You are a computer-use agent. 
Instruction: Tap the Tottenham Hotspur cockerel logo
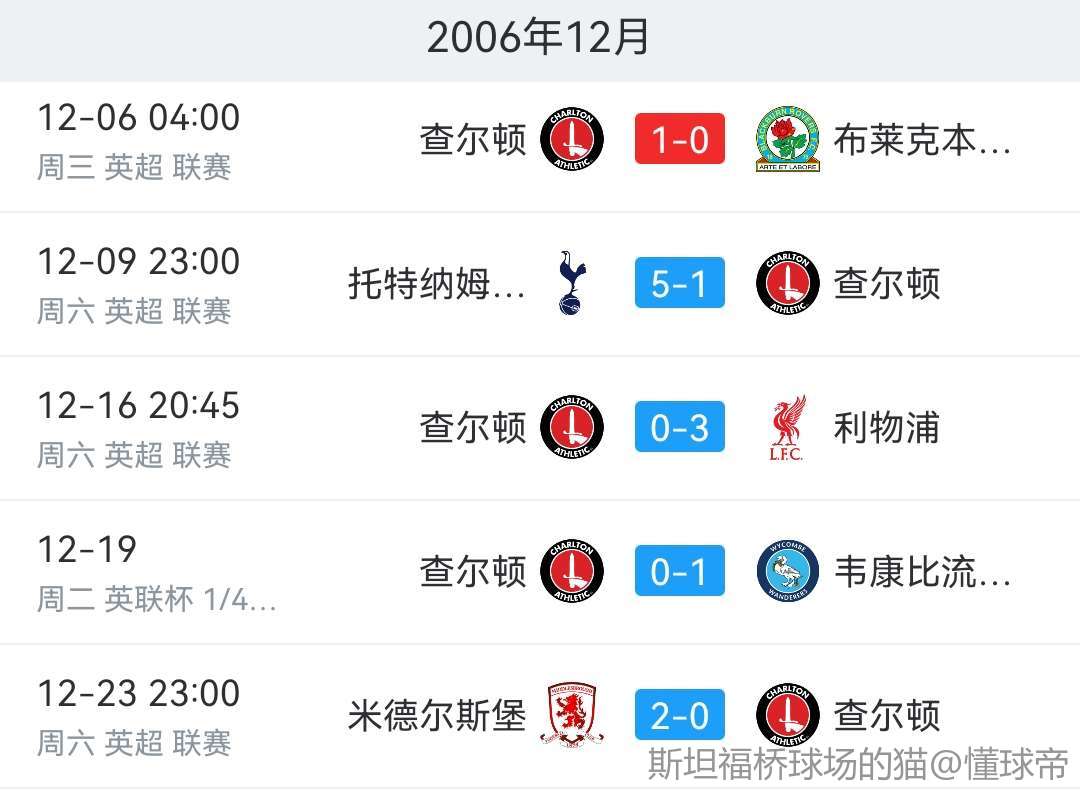[572, 283]
